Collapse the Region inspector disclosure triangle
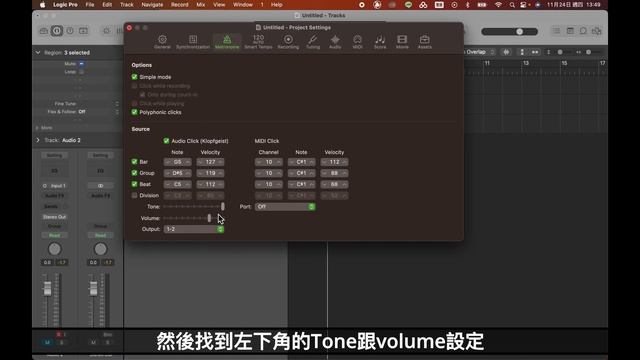 (x=38, y=53)
